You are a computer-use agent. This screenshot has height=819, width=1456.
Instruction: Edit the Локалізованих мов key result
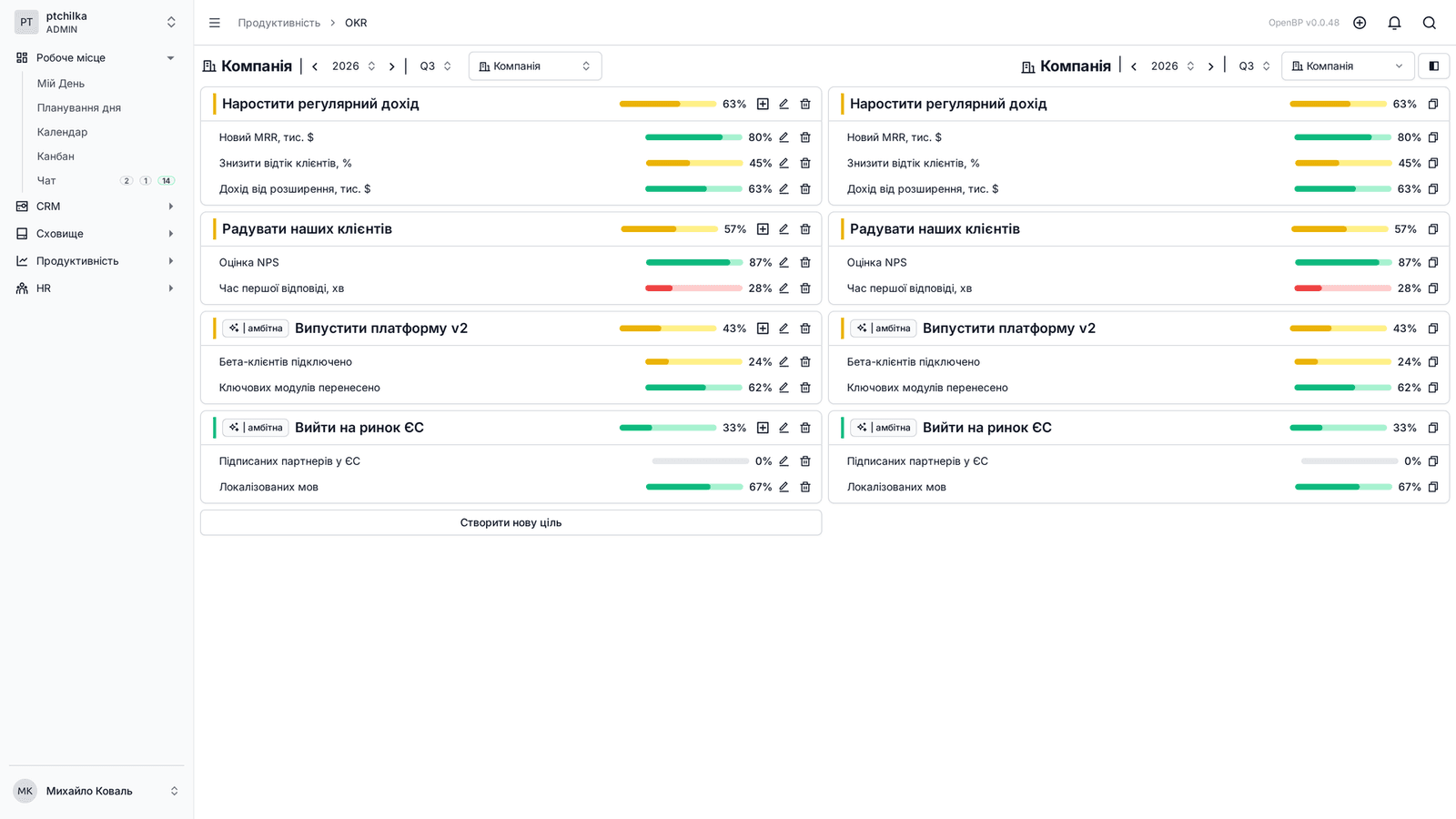[784, 488]
